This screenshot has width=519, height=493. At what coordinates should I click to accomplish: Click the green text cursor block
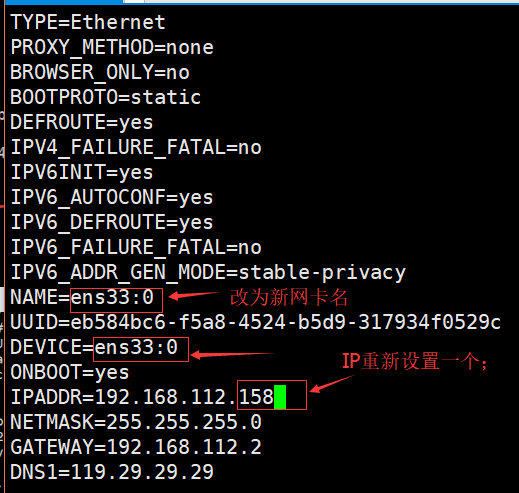[280, 397]
